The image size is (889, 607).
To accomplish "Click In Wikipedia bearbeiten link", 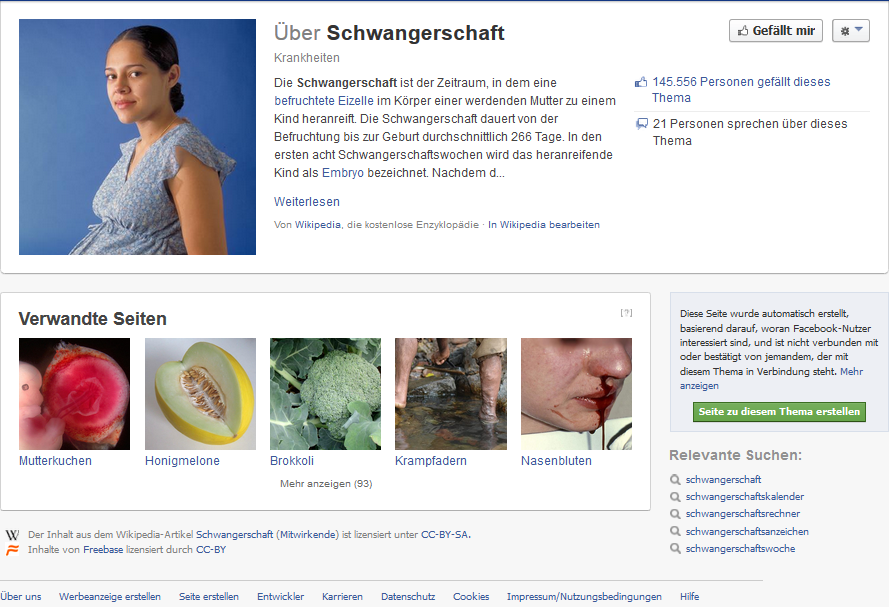I will click(x=544, y=224).
